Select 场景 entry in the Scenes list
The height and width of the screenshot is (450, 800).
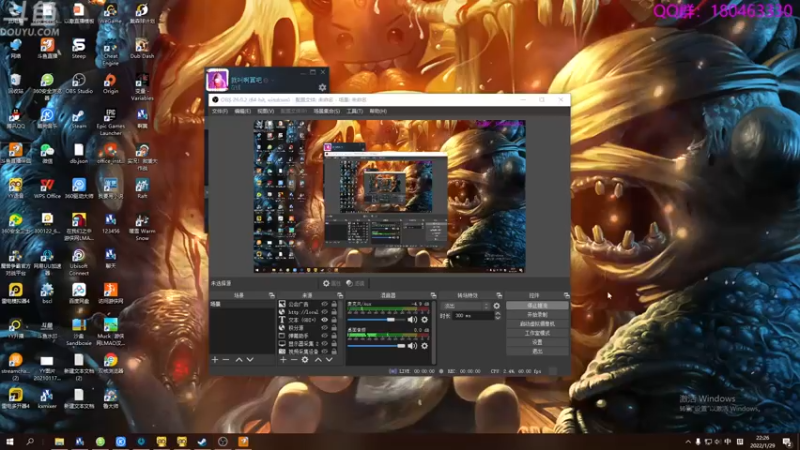click(242, 304)
